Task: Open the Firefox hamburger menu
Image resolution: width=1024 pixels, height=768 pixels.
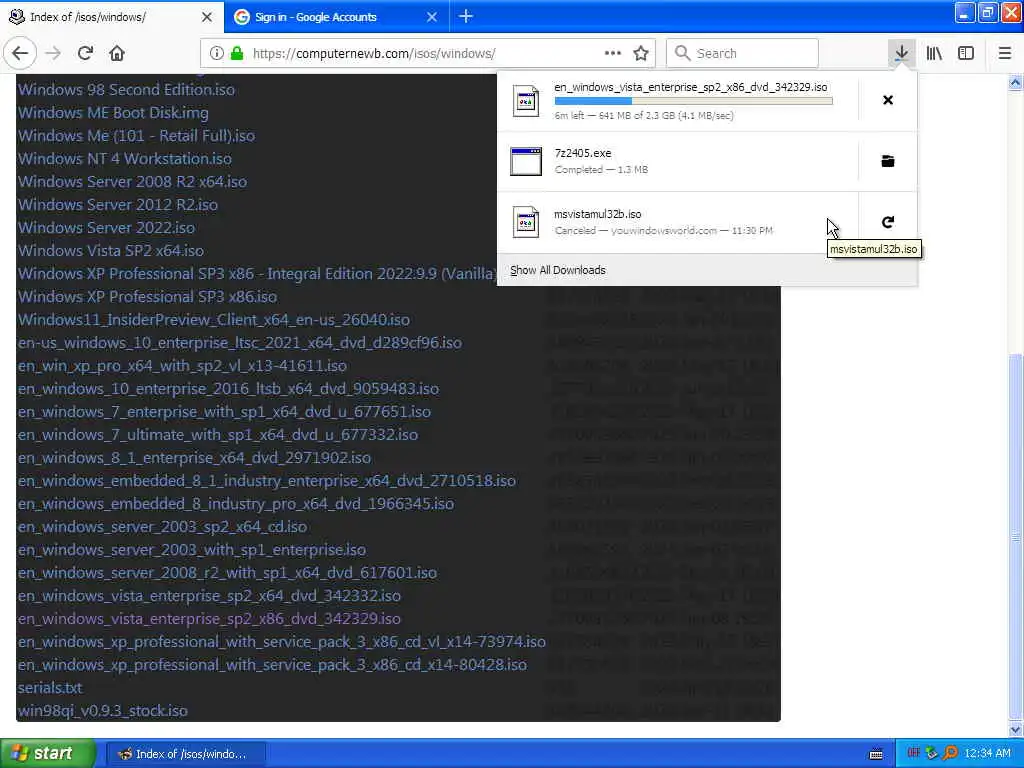Action: pyautogui.click(x=1004, y=53)
